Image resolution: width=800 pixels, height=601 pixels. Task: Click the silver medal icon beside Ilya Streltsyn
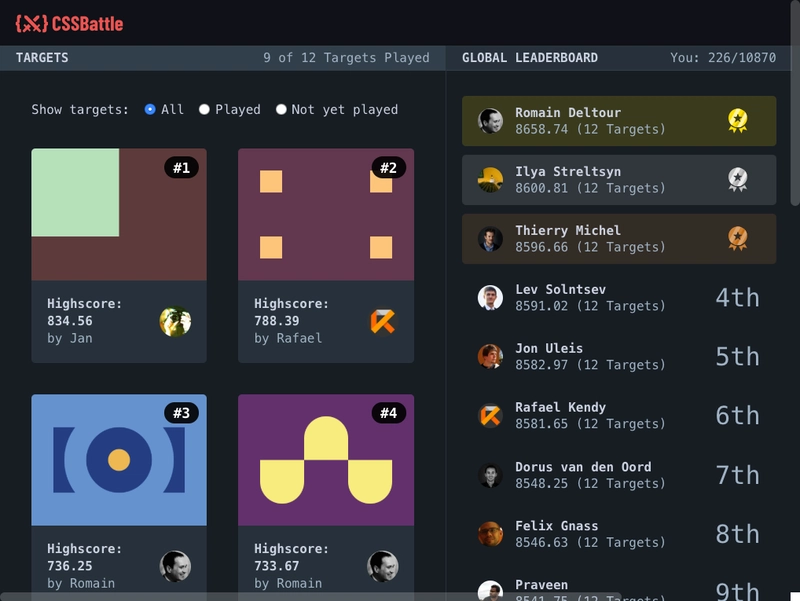pyautogui.click(x=737, y=178)
